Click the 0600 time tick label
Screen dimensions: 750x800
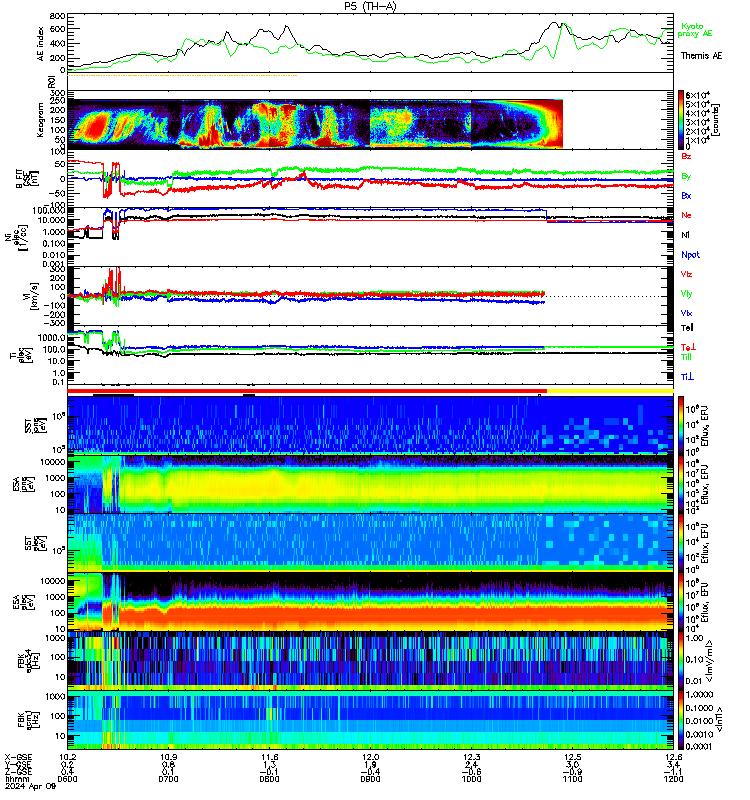(x=67, y=779)
